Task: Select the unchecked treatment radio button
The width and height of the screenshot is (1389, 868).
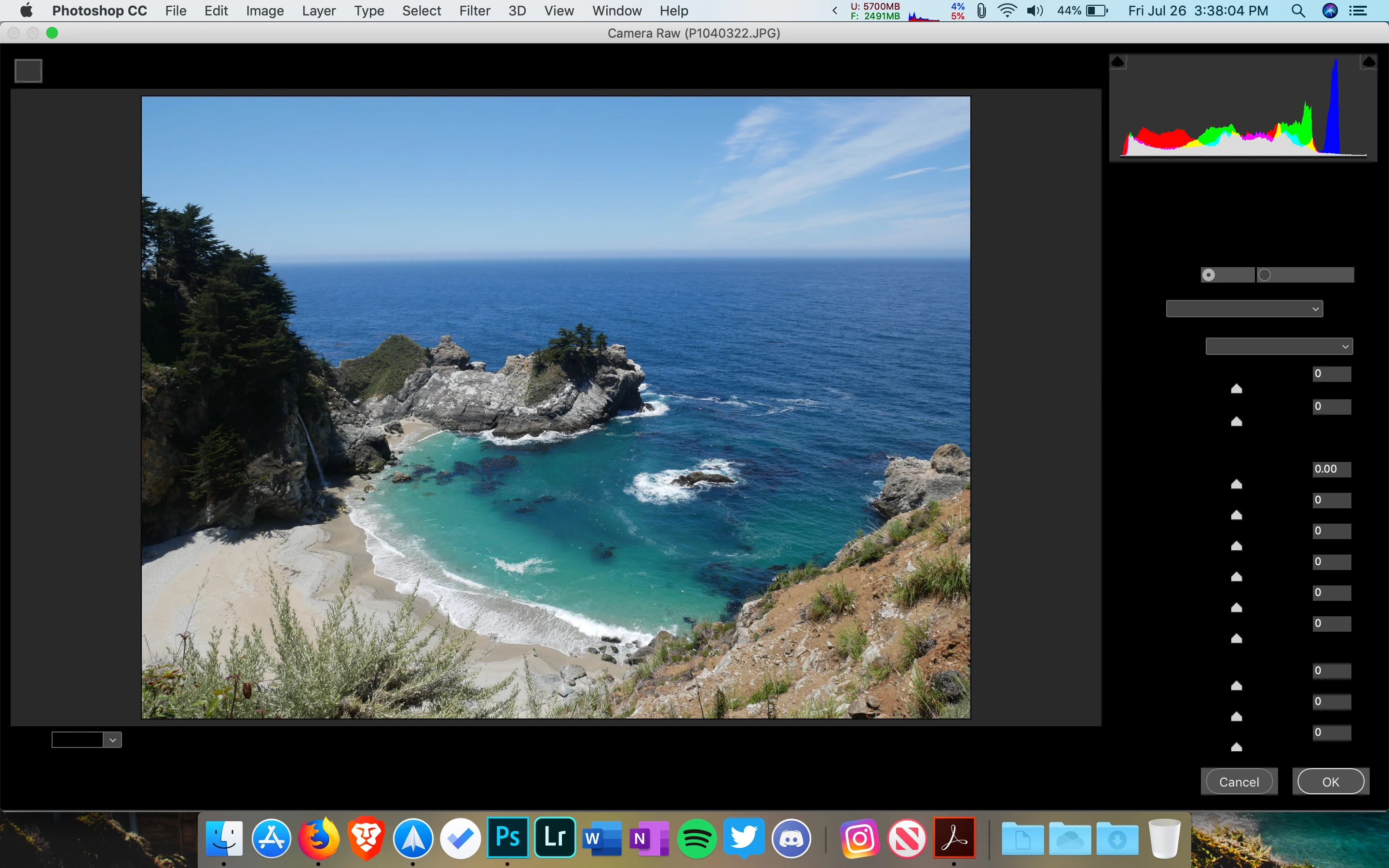Action: pyautogui.click(x=1265, y=275)
